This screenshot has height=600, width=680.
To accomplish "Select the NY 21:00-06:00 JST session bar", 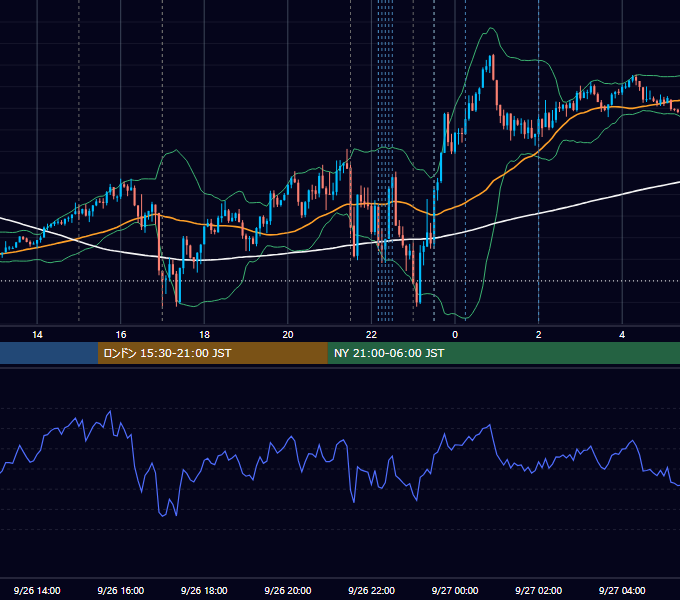I will (x=503, y=353).
